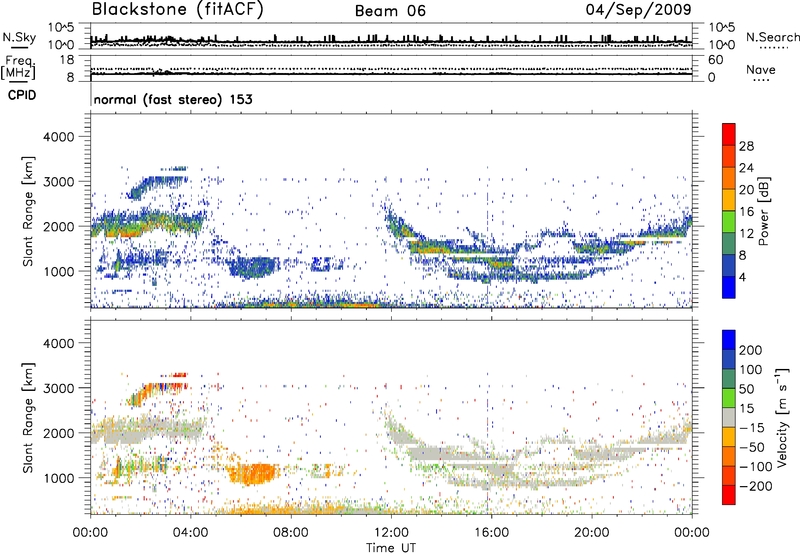This screenshot has width=800, height=554.
Task: Click the 200 label on Velocity color bar
Action: pos(751,350)
